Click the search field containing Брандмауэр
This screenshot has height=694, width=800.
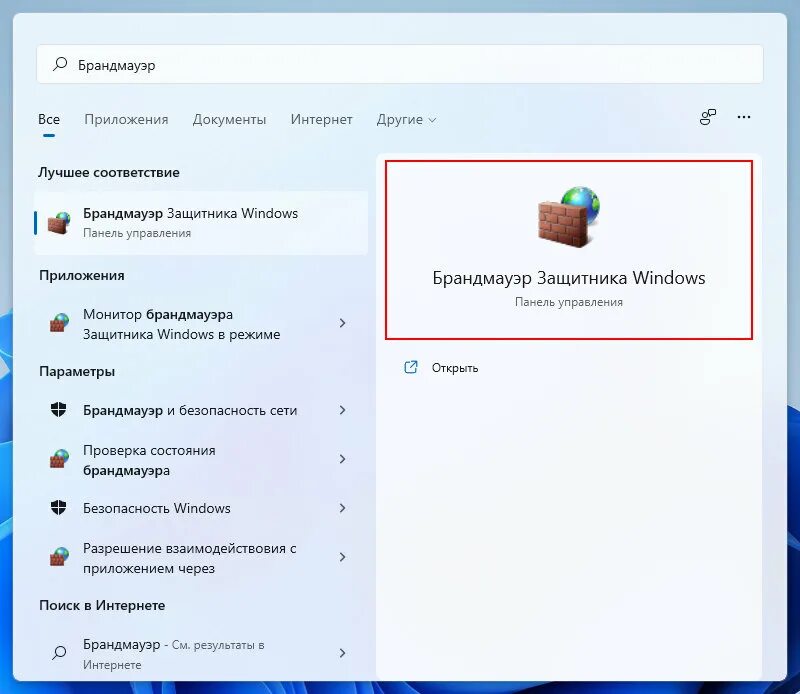click(399, 64)
